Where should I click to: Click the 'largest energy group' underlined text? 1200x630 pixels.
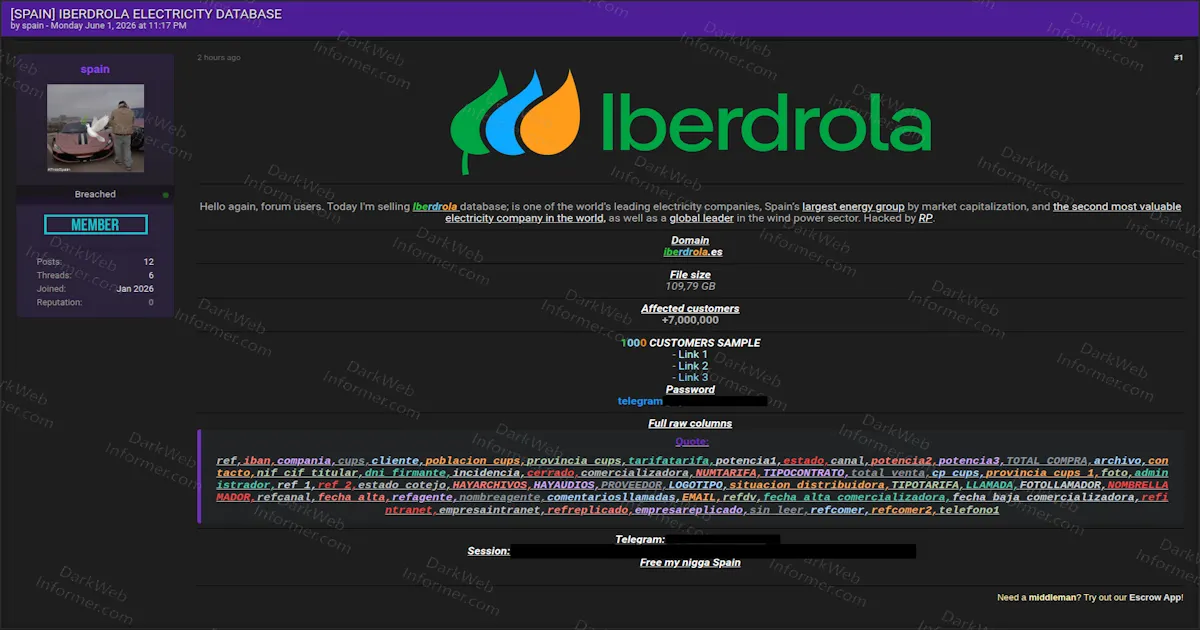[853, 207]
